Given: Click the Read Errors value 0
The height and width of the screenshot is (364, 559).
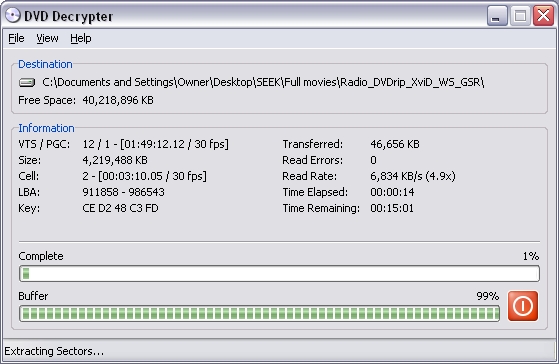Looking at the screenshot, I should pyautogui.click(x=373, y=160).
